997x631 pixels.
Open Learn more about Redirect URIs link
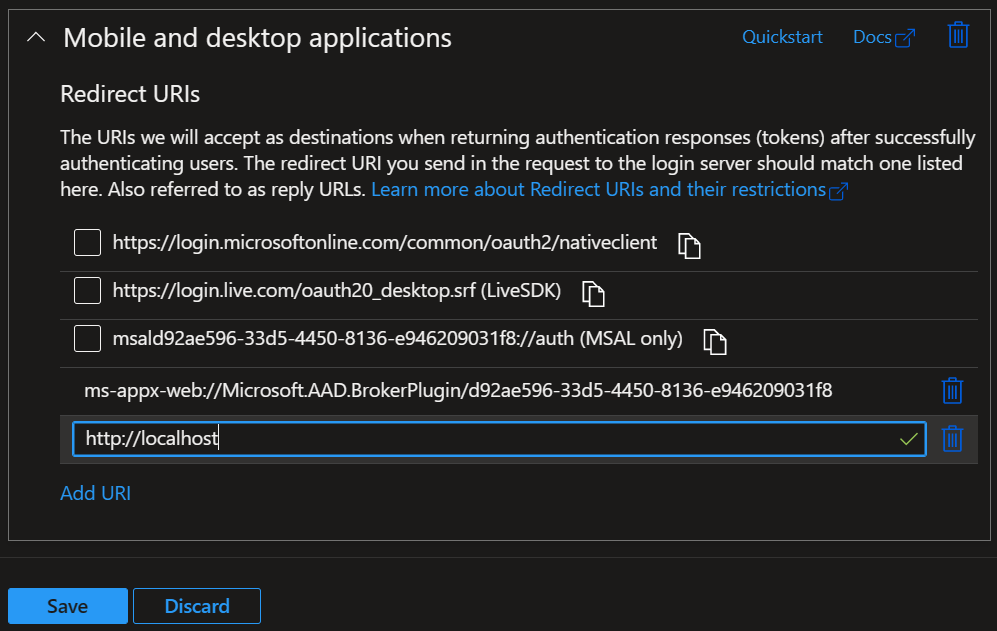point(608,189)
